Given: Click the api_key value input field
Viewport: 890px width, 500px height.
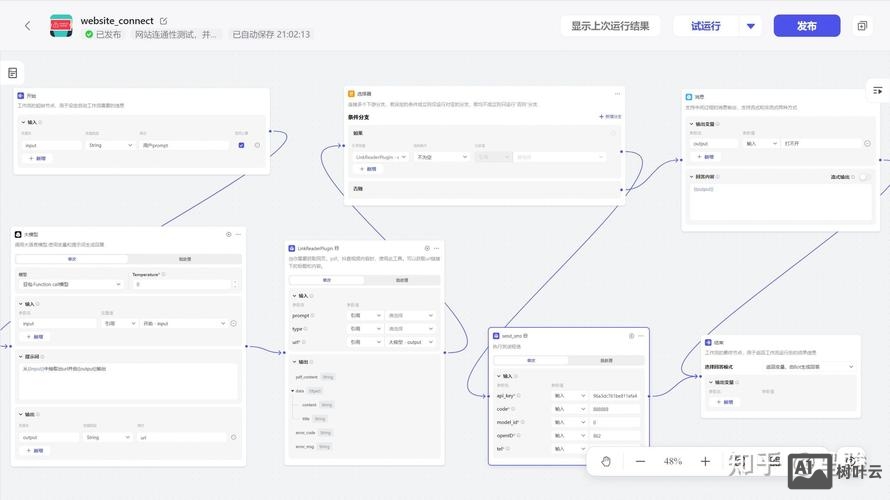Looking at the screenshot, I should tap(615, 396).
